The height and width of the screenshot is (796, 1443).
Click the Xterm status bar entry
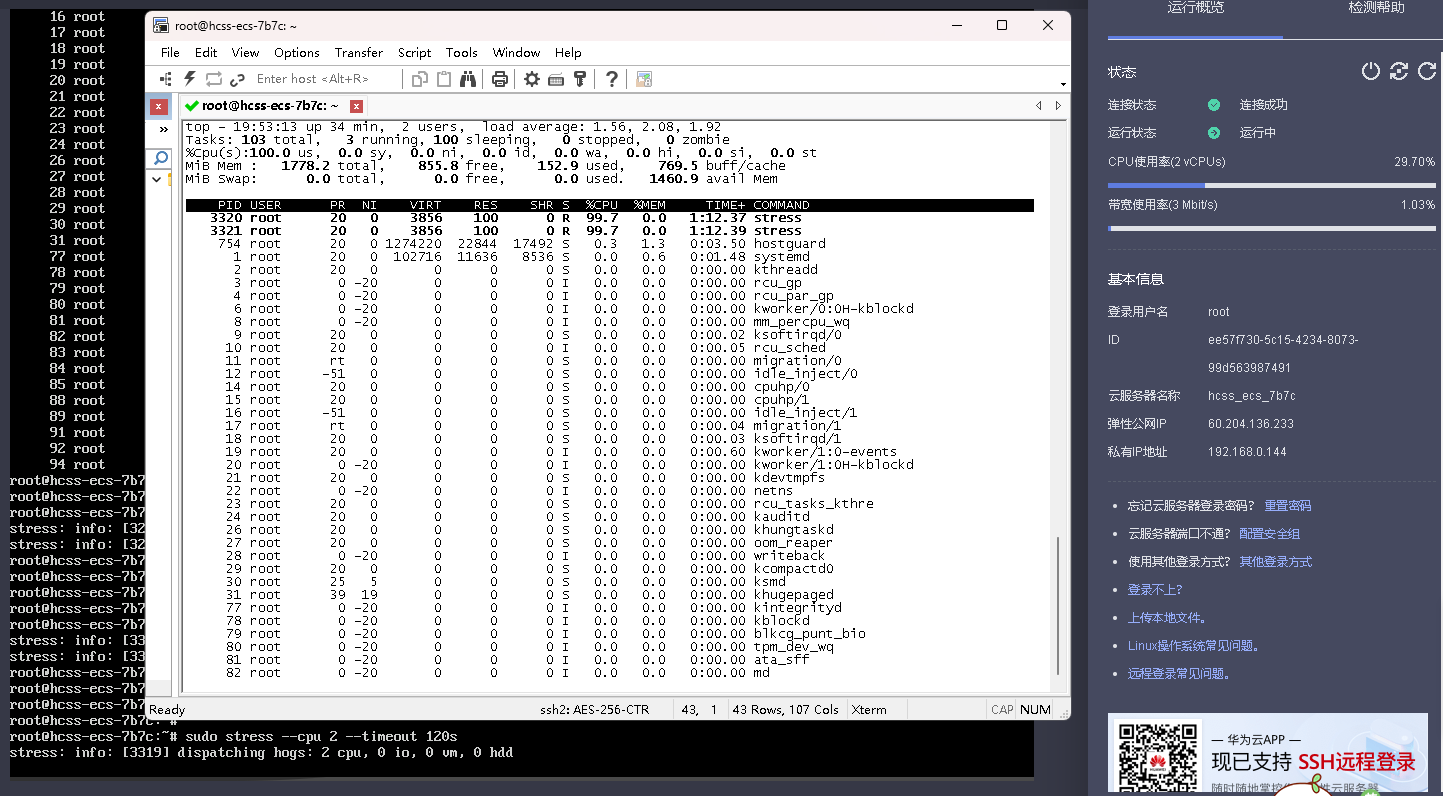click(x=868, y=710)
